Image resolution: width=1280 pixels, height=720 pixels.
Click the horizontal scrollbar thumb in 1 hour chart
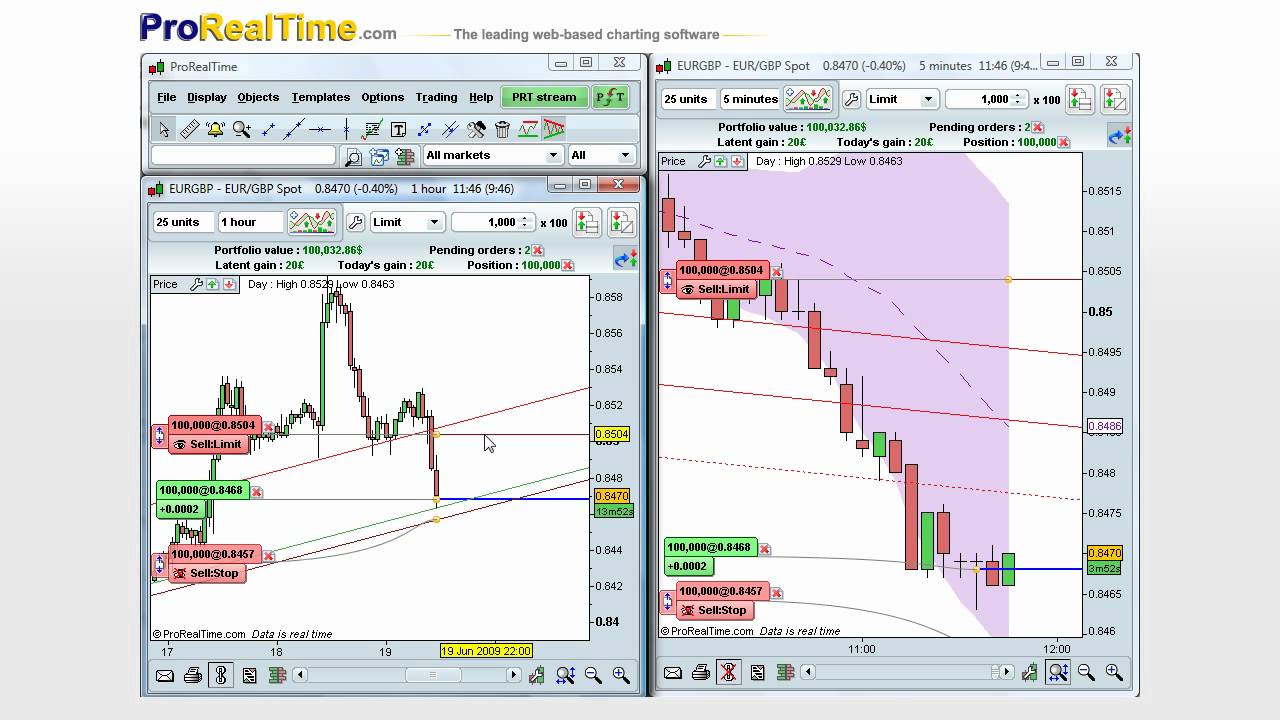[x=433, y=675]
